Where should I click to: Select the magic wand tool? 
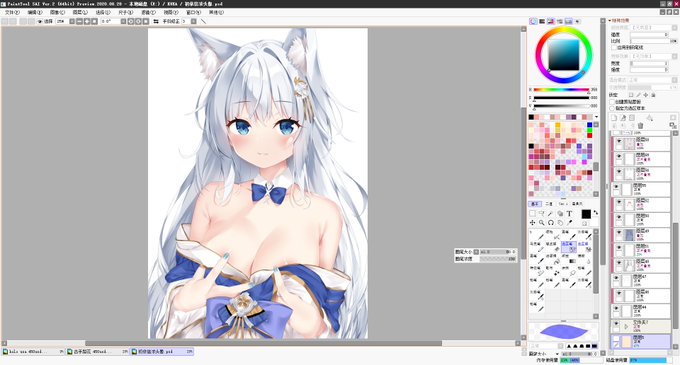550,213
